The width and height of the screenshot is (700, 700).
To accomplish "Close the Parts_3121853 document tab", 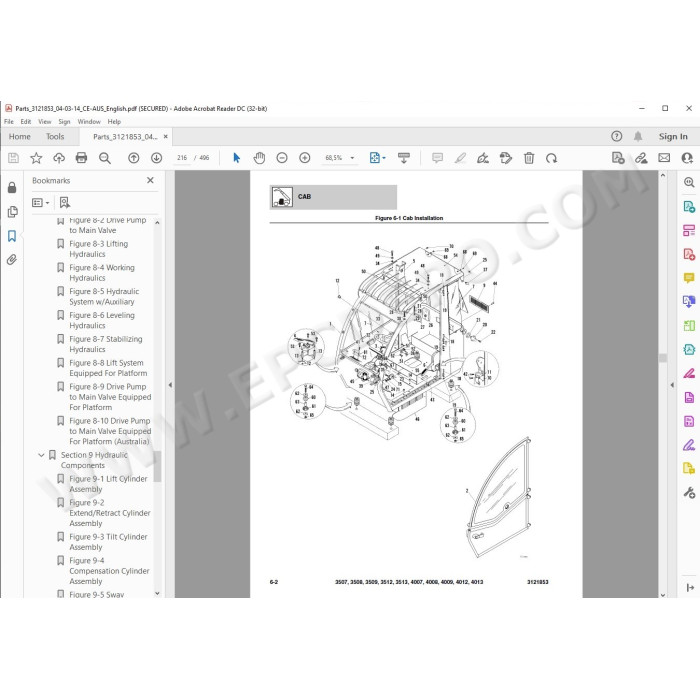I will (x=166, y=137).
